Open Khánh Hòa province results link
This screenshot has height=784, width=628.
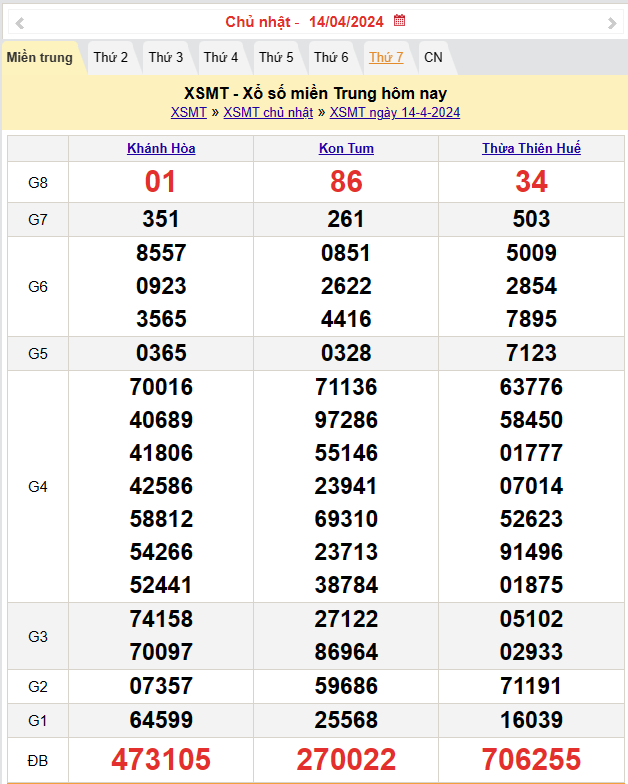point(161,149)
